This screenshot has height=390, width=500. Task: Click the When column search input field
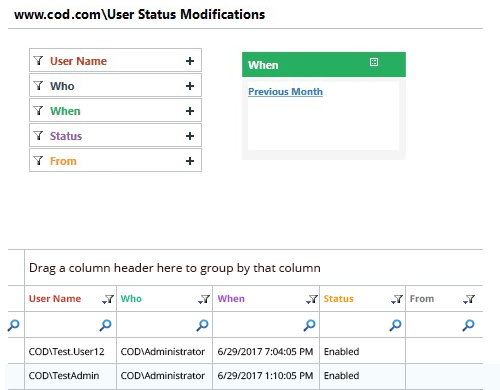[258, 325]
